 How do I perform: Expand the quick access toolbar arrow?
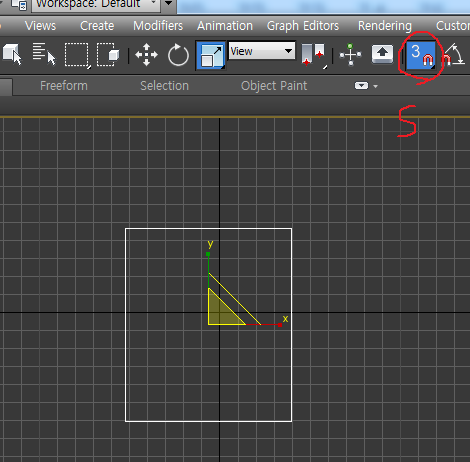tap(168, 4)
